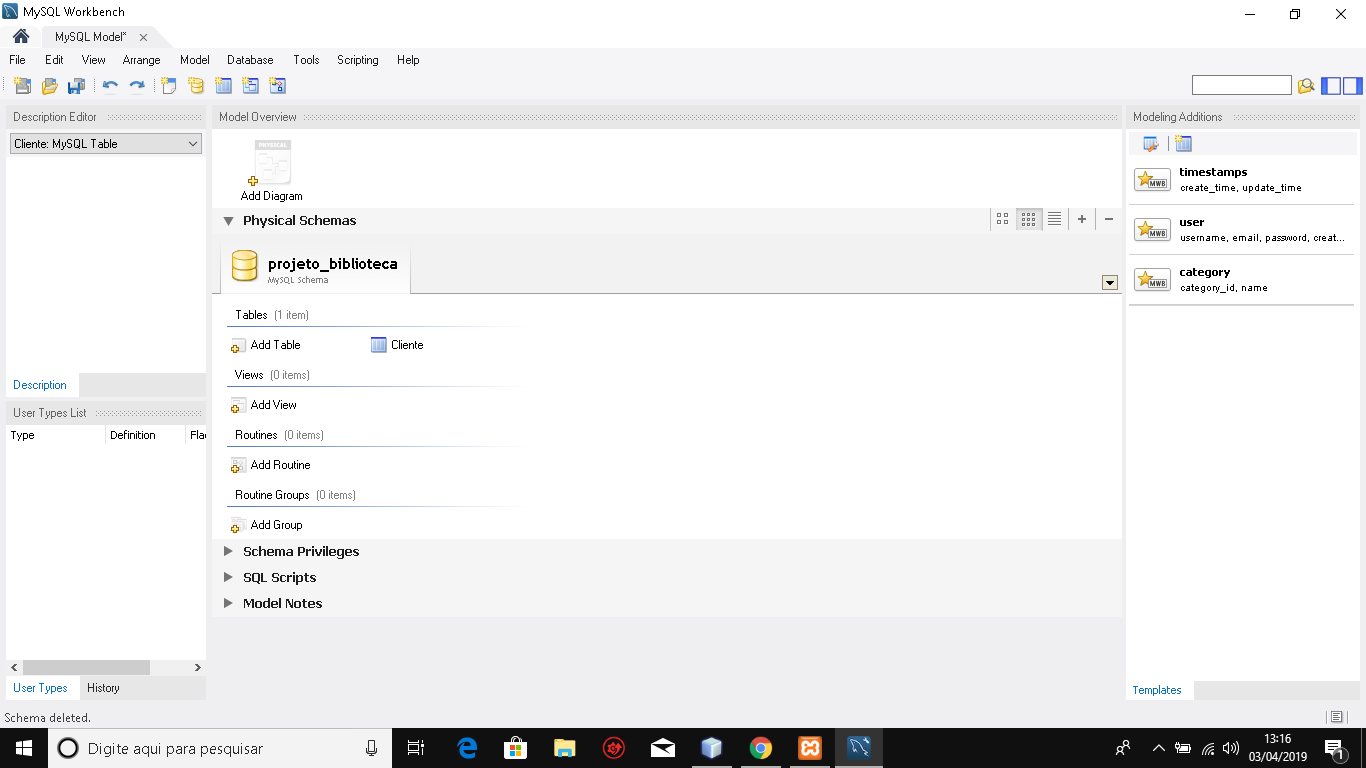Redo the action in the toolbar
Screen dimensions: 1366x768
[x=137, y=86]
